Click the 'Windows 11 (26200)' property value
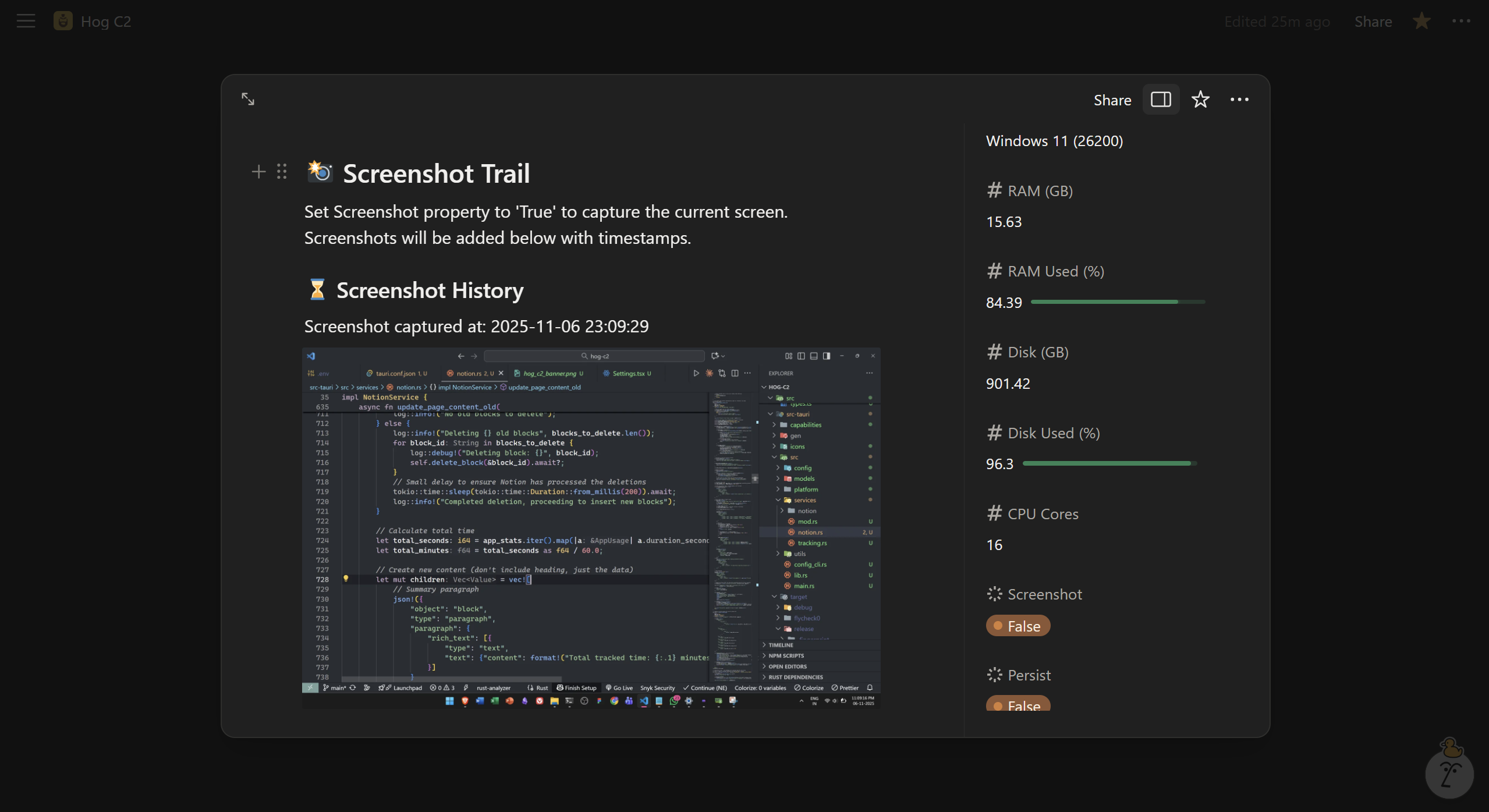1489x812 pixels. (x=1054, y=141)
